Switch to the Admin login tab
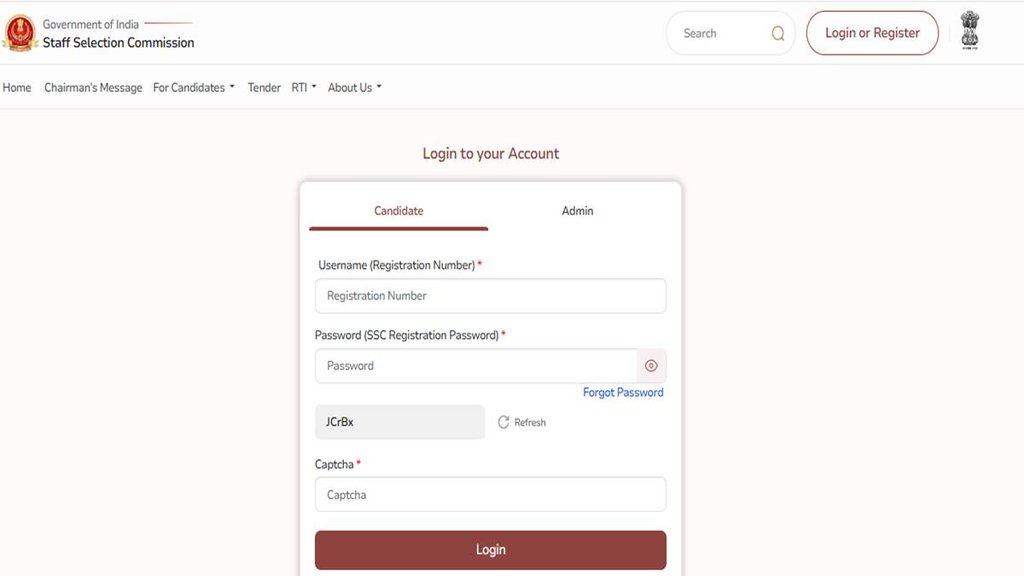The image size is (1024, 576). coord(577,211)
